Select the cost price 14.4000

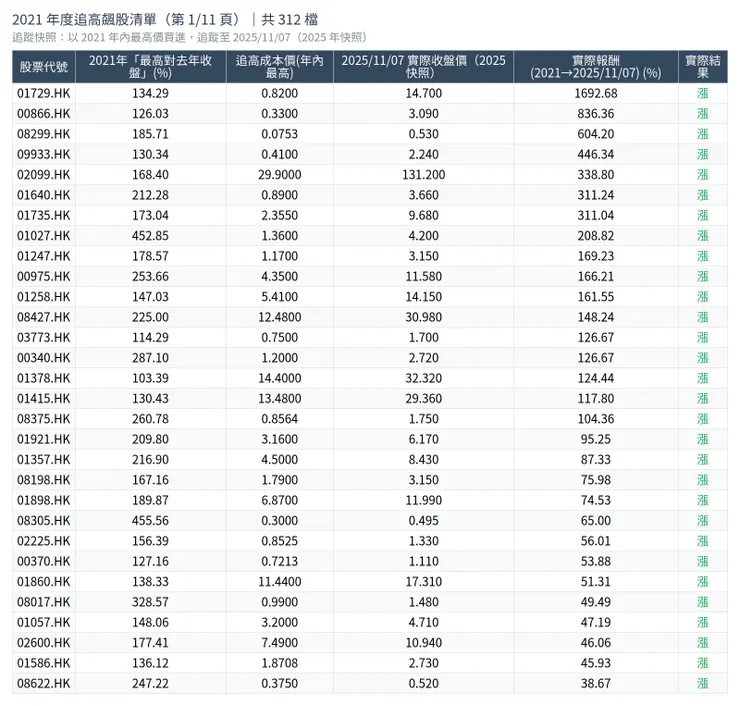(x=279, y=378)
